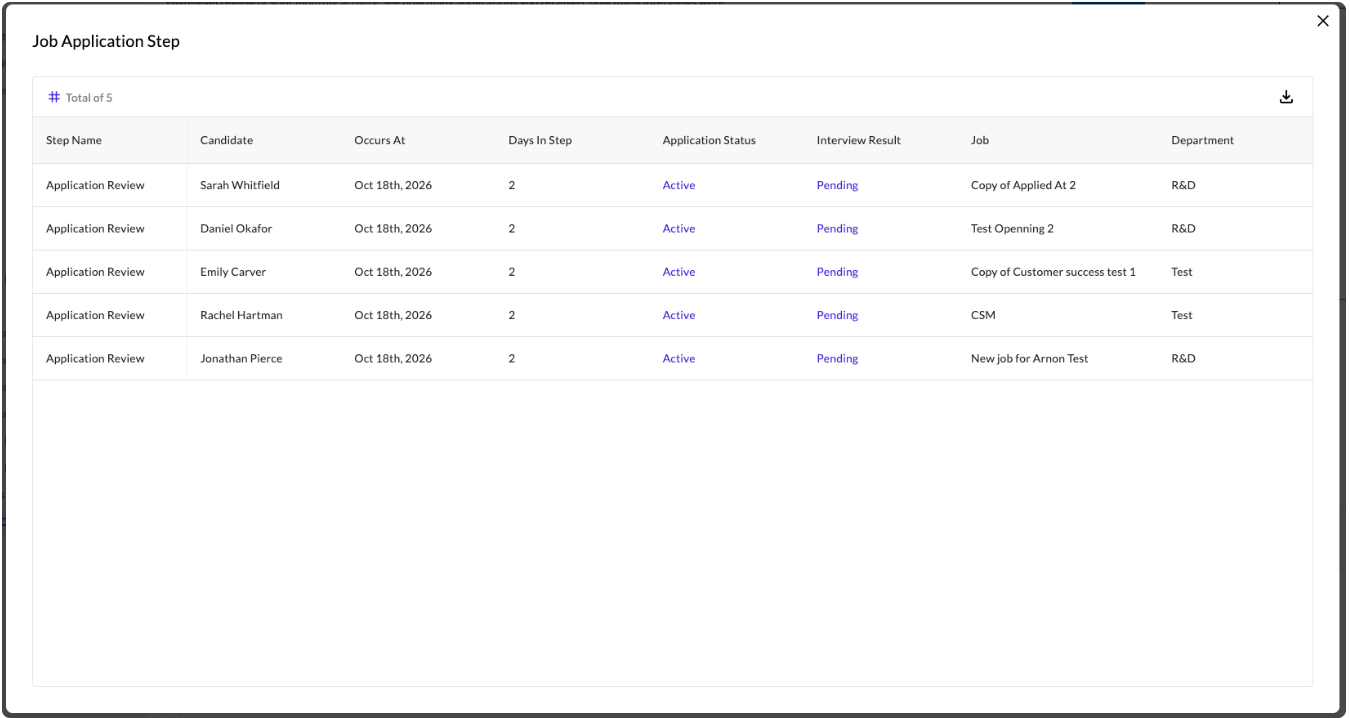Sort by Step Name column header
Image resolution: width=1350 pixels, height=718 pixels.
coord(74,140)
